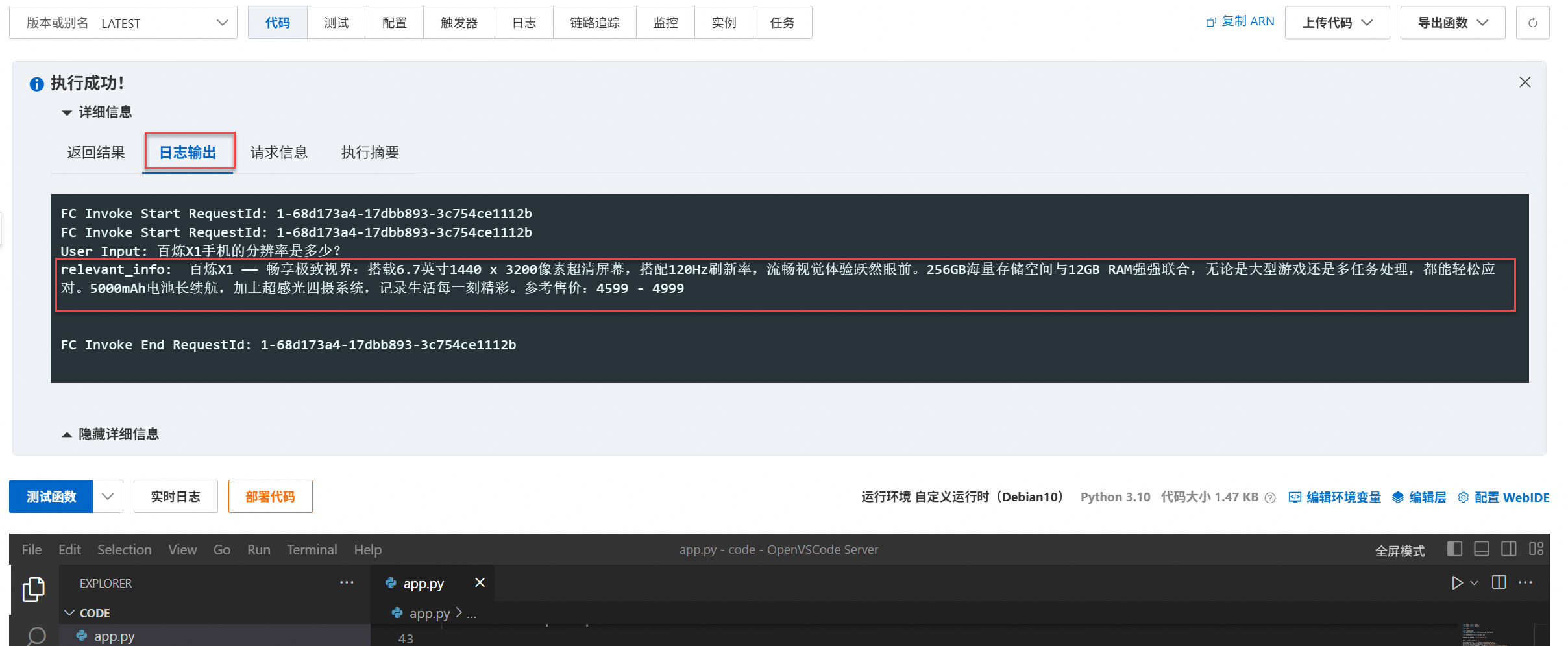The height and width of the screenshot is (646, 1568).
Task: Open the View menu
Action: click(x=182, y=549)
